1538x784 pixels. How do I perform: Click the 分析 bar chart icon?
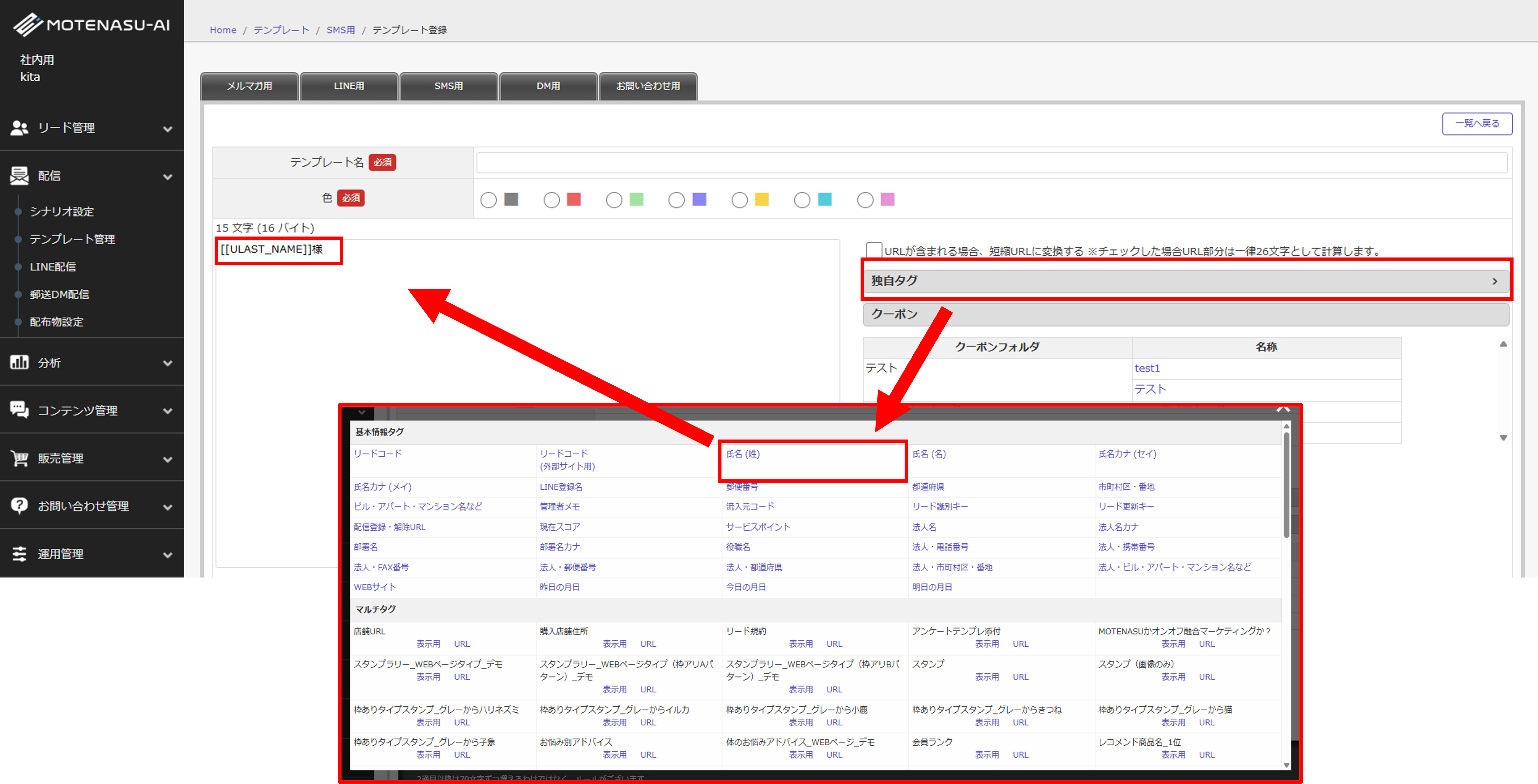click(19, 362)
